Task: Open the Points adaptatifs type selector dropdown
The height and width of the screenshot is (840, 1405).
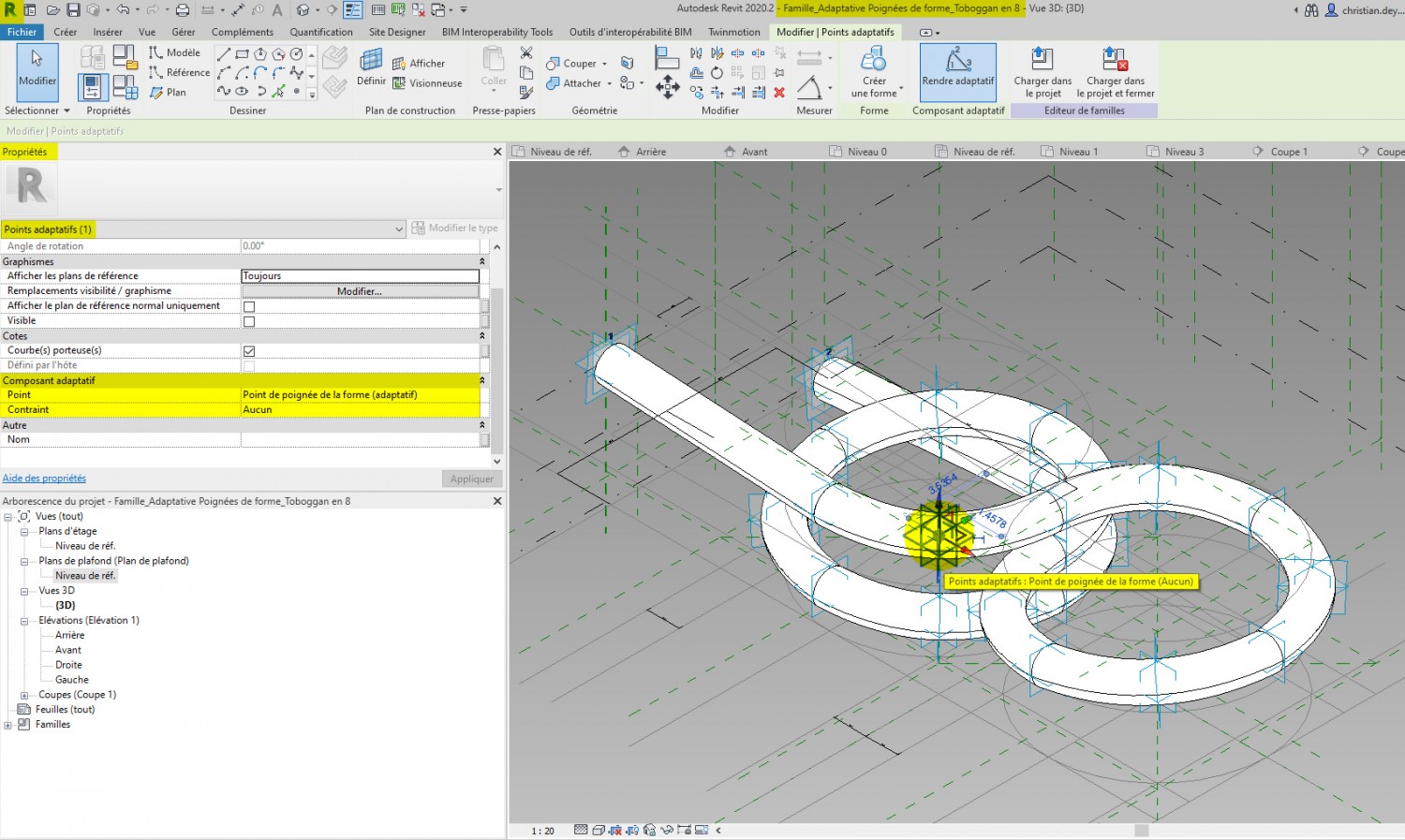Action: tap(399, 229)
